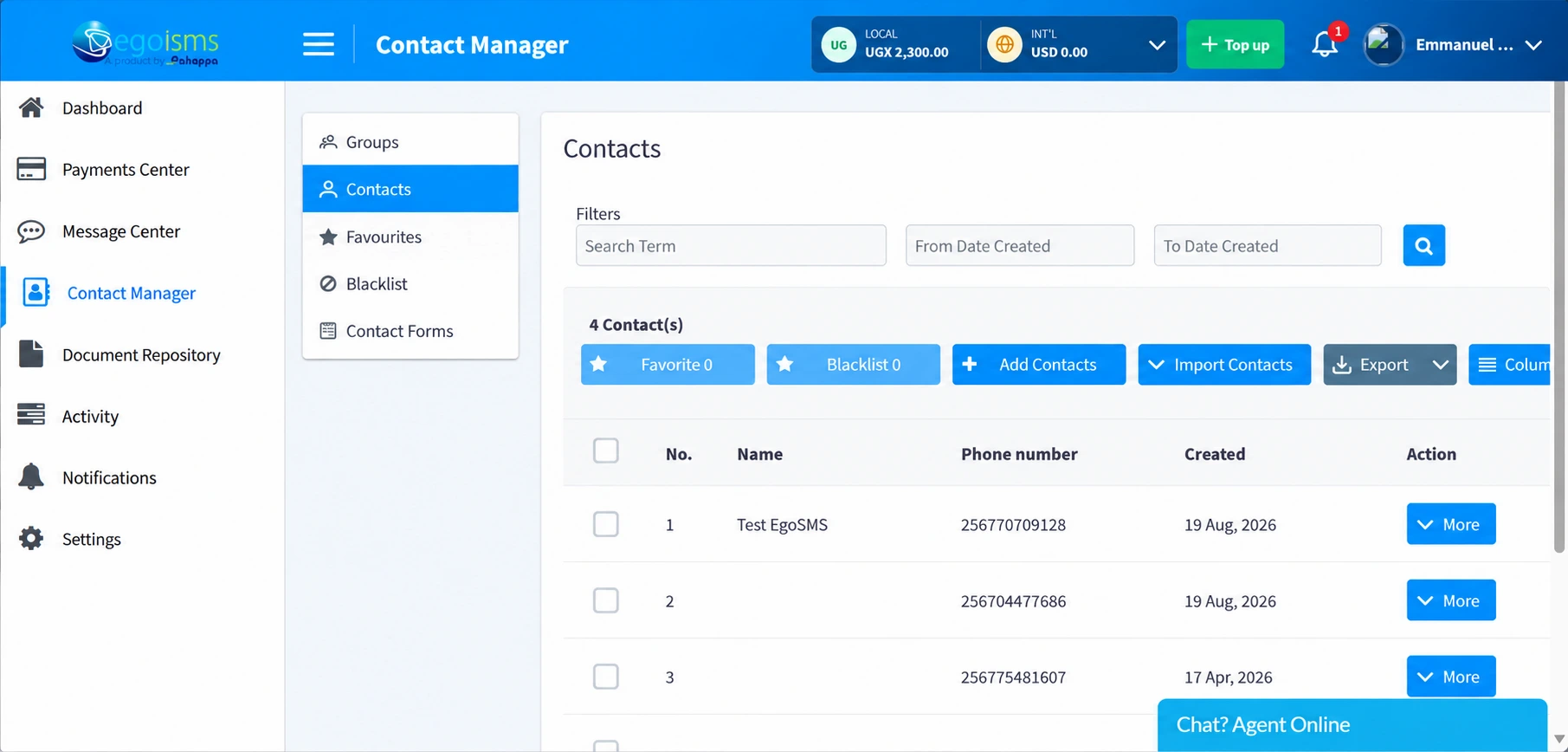Expand the Import Contacts dropdown
Screen dimensions: 1568x752
(x=1224, y=365)
